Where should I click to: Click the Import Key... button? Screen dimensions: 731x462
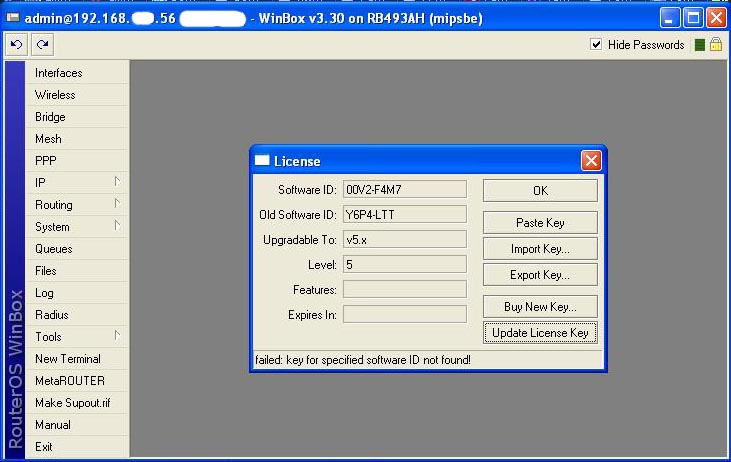[x=540, y=249]
